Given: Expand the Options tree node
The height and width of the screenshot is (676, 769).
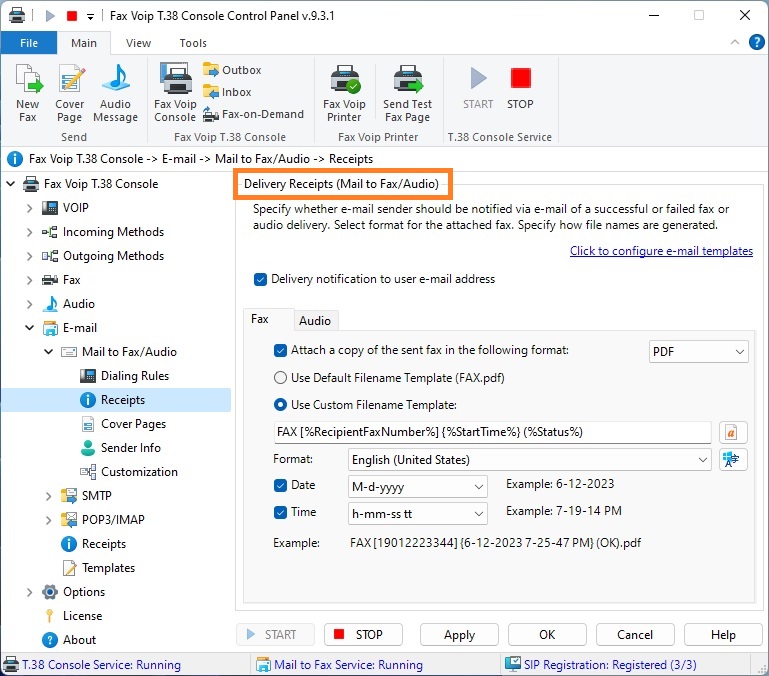Looking at the screenshot, I should [29, 592].
